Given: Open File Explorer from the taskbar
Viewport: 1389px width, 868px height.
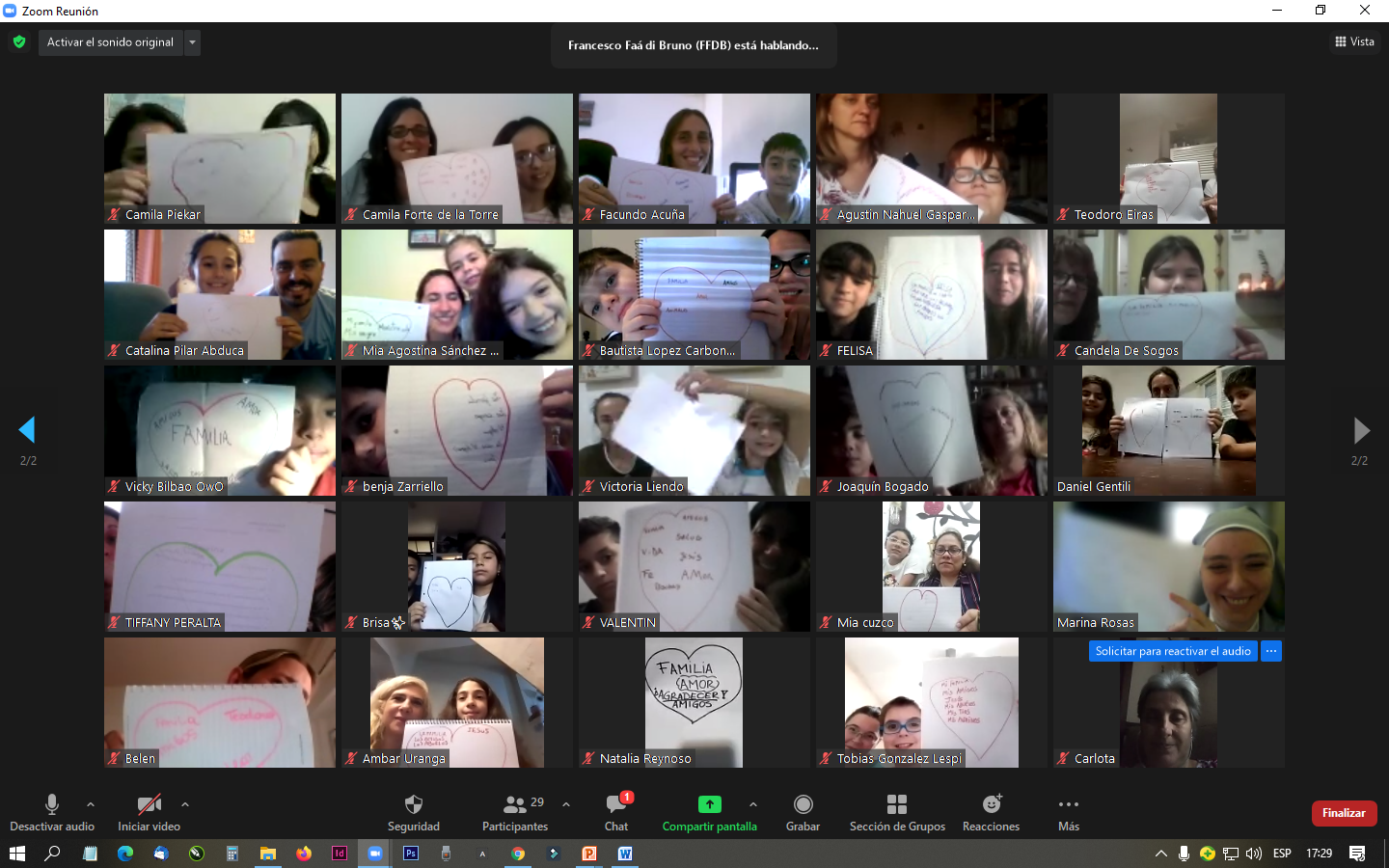Looking at the screenshot, I should coord(268,854).
